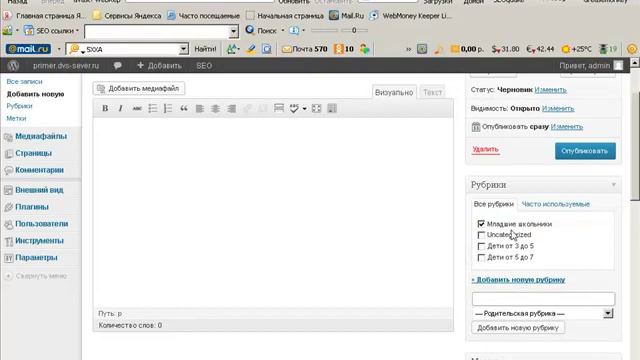Click the euro rate 42.44 indicator

point(540,49)
